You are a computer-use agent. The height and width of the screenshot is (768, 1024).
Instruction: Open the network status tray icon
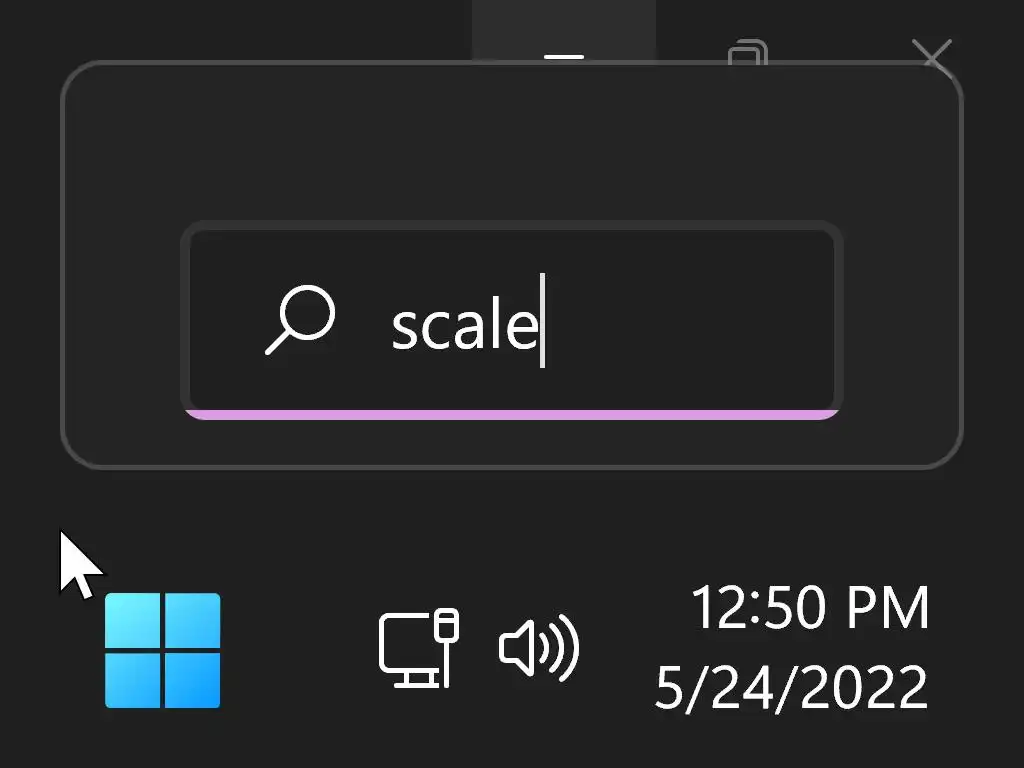[x=418, y=648]
